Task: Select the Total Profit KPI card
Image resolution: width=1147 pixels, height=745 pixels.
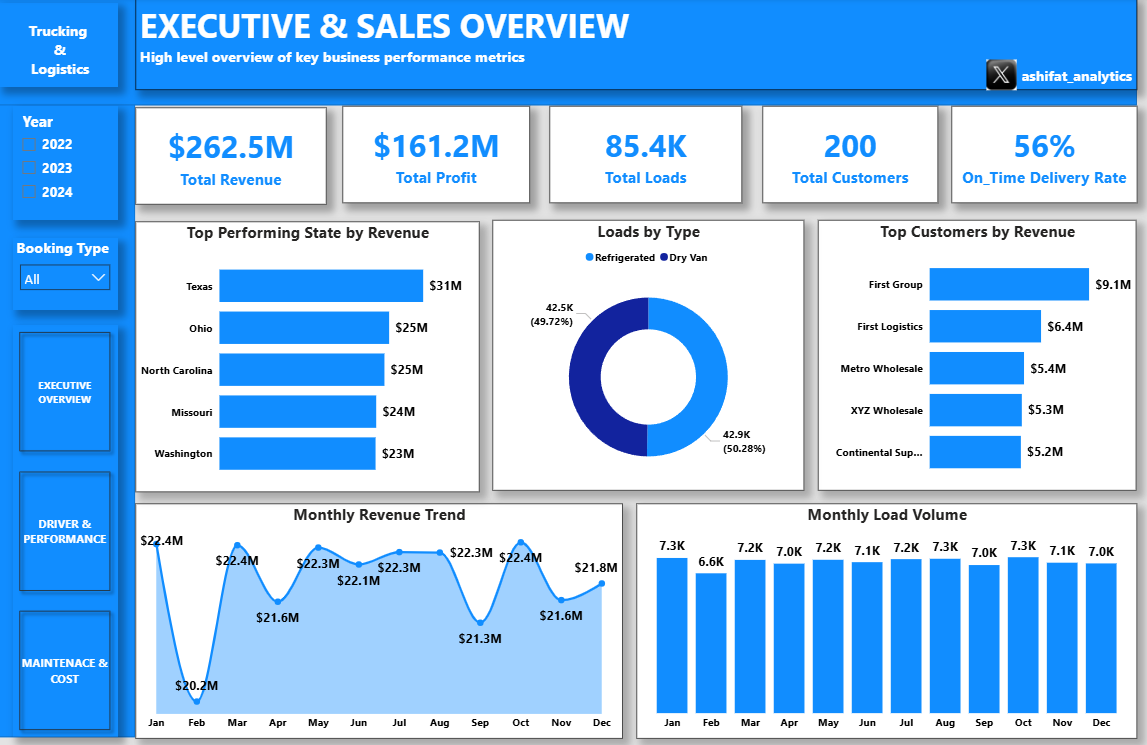Action: (436, 154)
